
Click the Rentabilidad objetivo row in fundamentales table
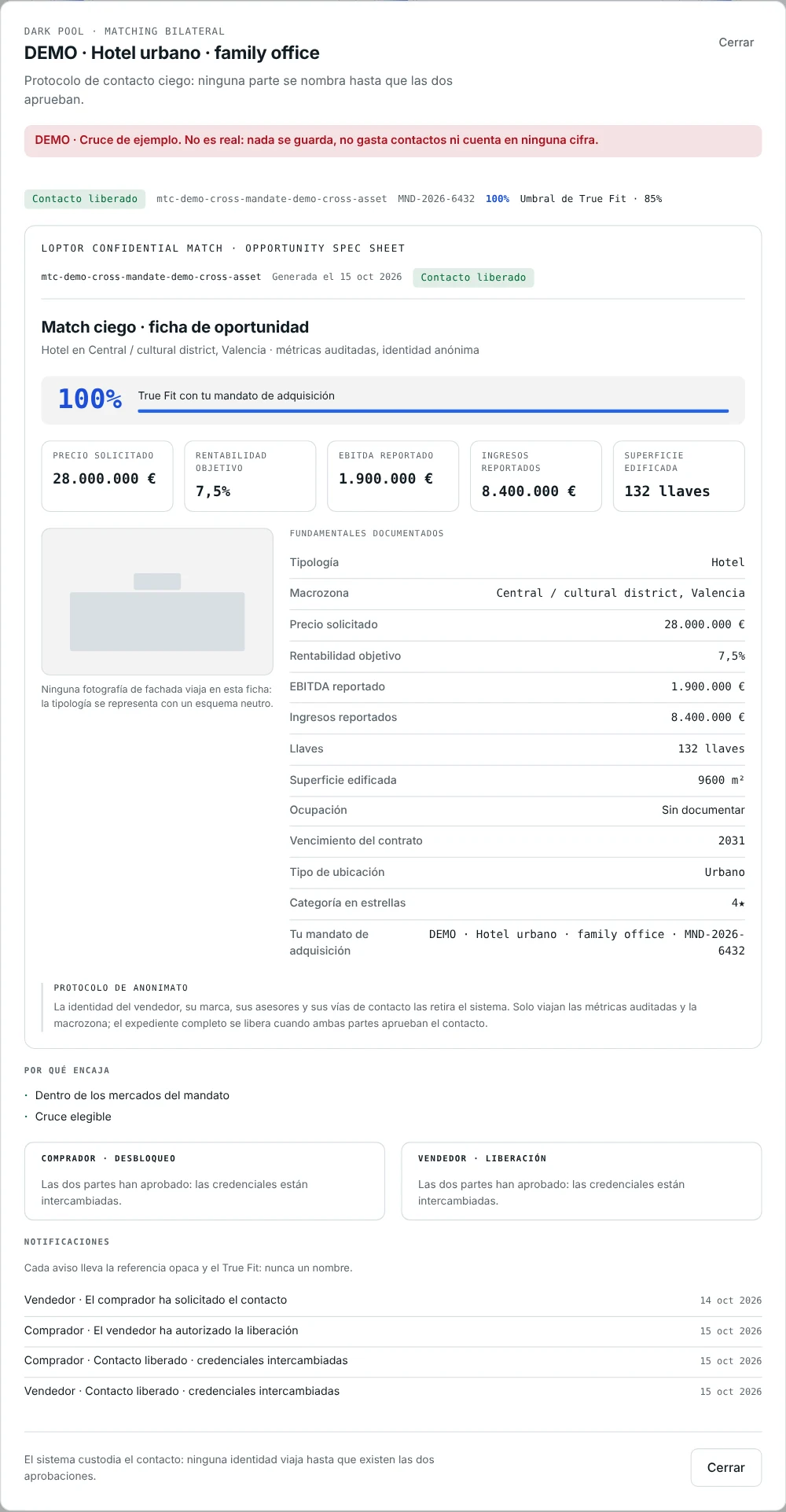(517, 656)
